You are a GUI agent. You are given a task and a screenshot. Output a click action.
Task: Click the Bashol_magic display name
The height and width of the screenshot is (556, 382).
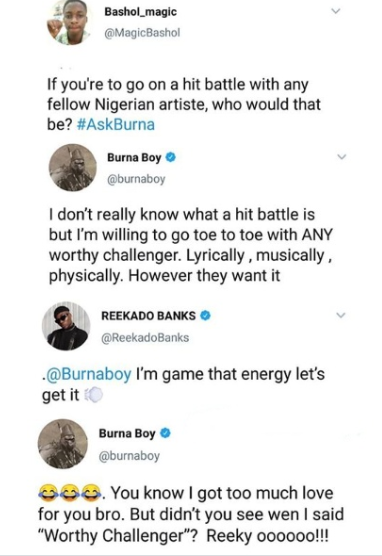click(x=140, y=12)
